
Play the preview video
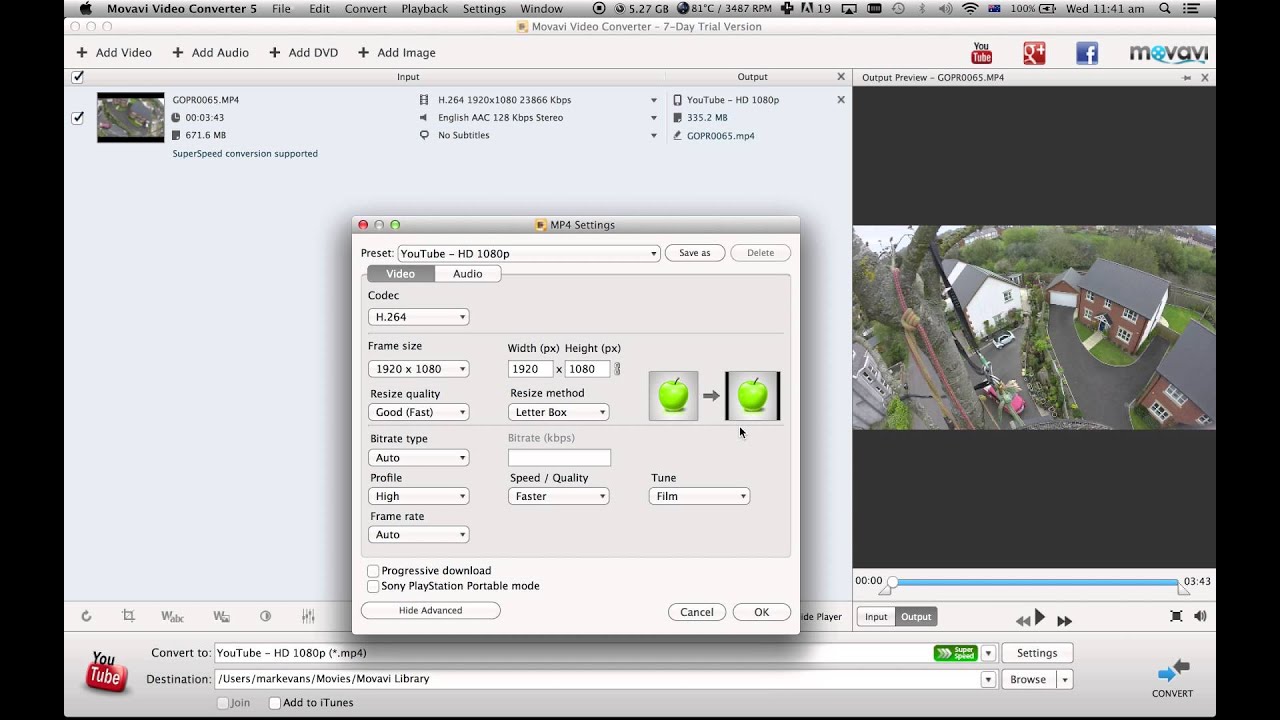1040,618
